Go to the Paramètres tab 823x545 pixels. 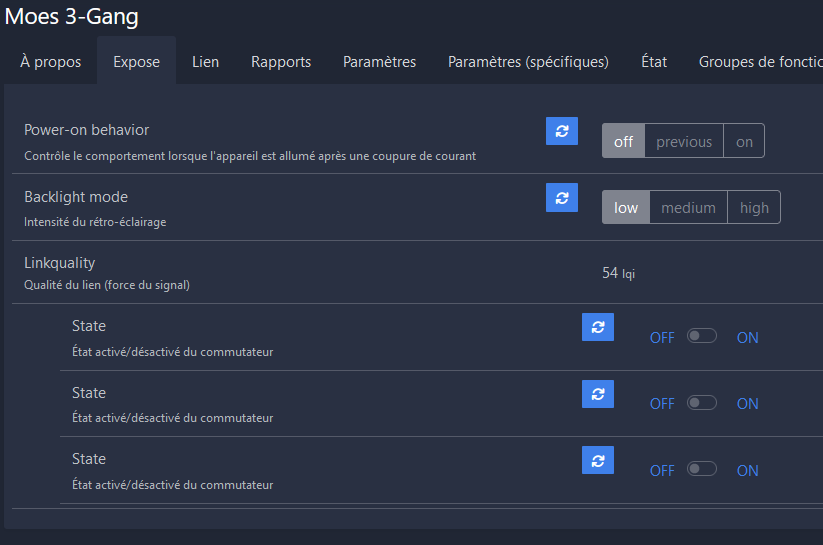pos(379,61)
